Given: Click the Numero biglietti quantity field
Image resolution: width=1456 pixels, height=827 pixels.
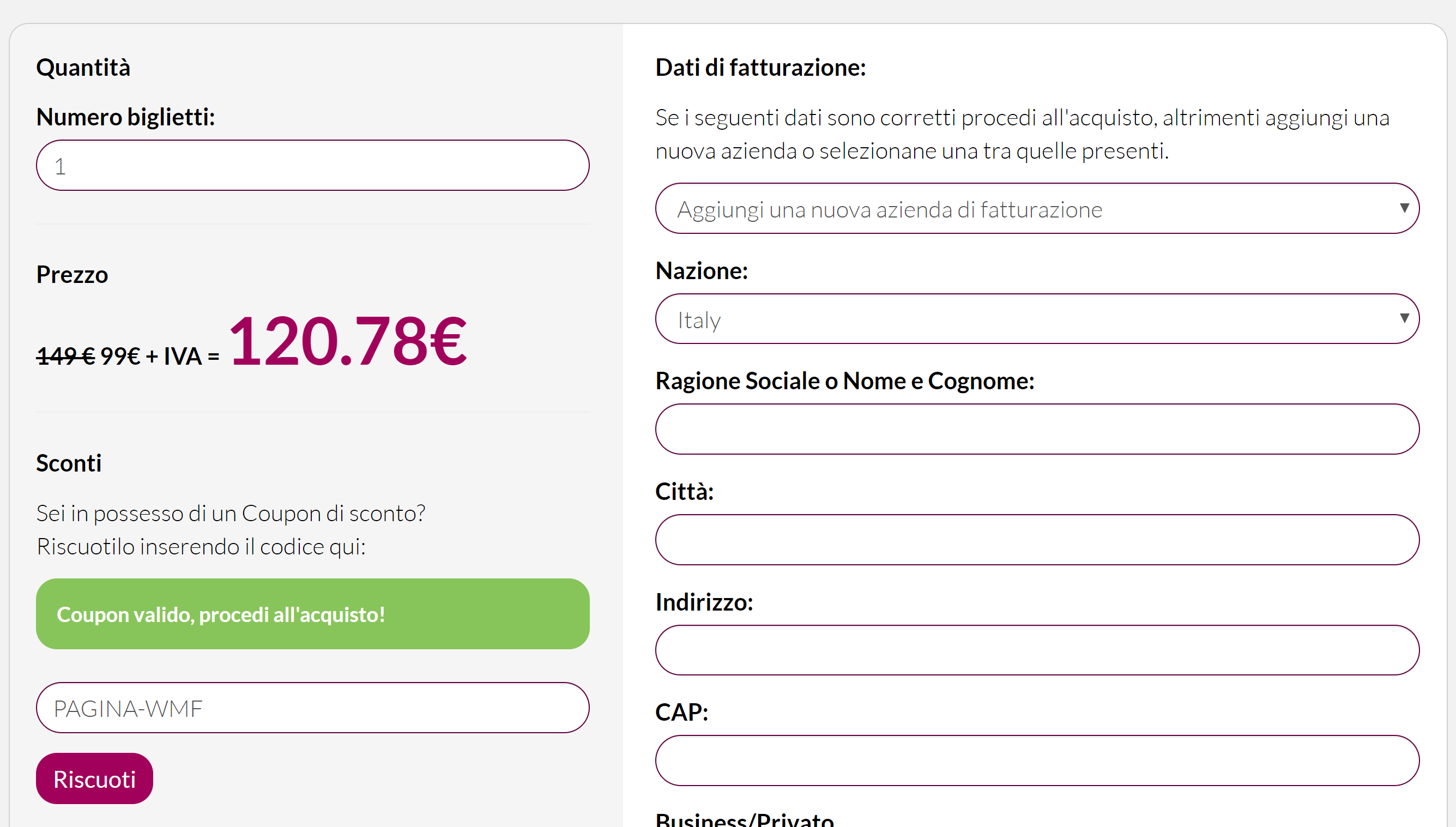Looking at the screenshot, I should (312, 165).
